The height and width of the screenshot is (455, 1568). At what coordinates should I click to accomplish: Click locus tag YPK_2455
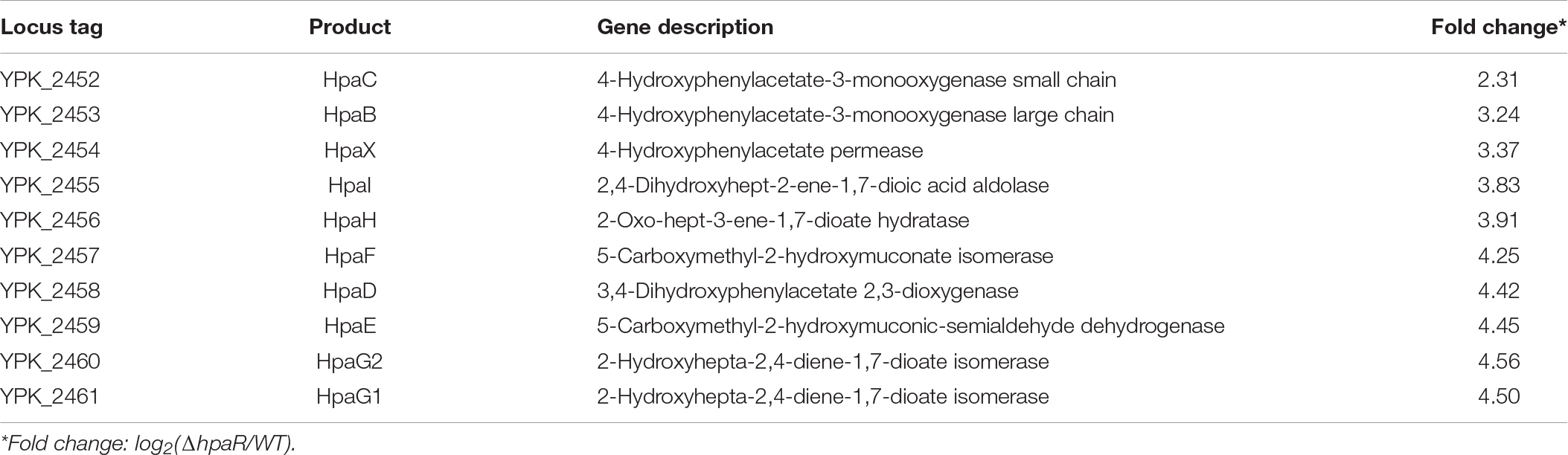[x=50, y=186]
